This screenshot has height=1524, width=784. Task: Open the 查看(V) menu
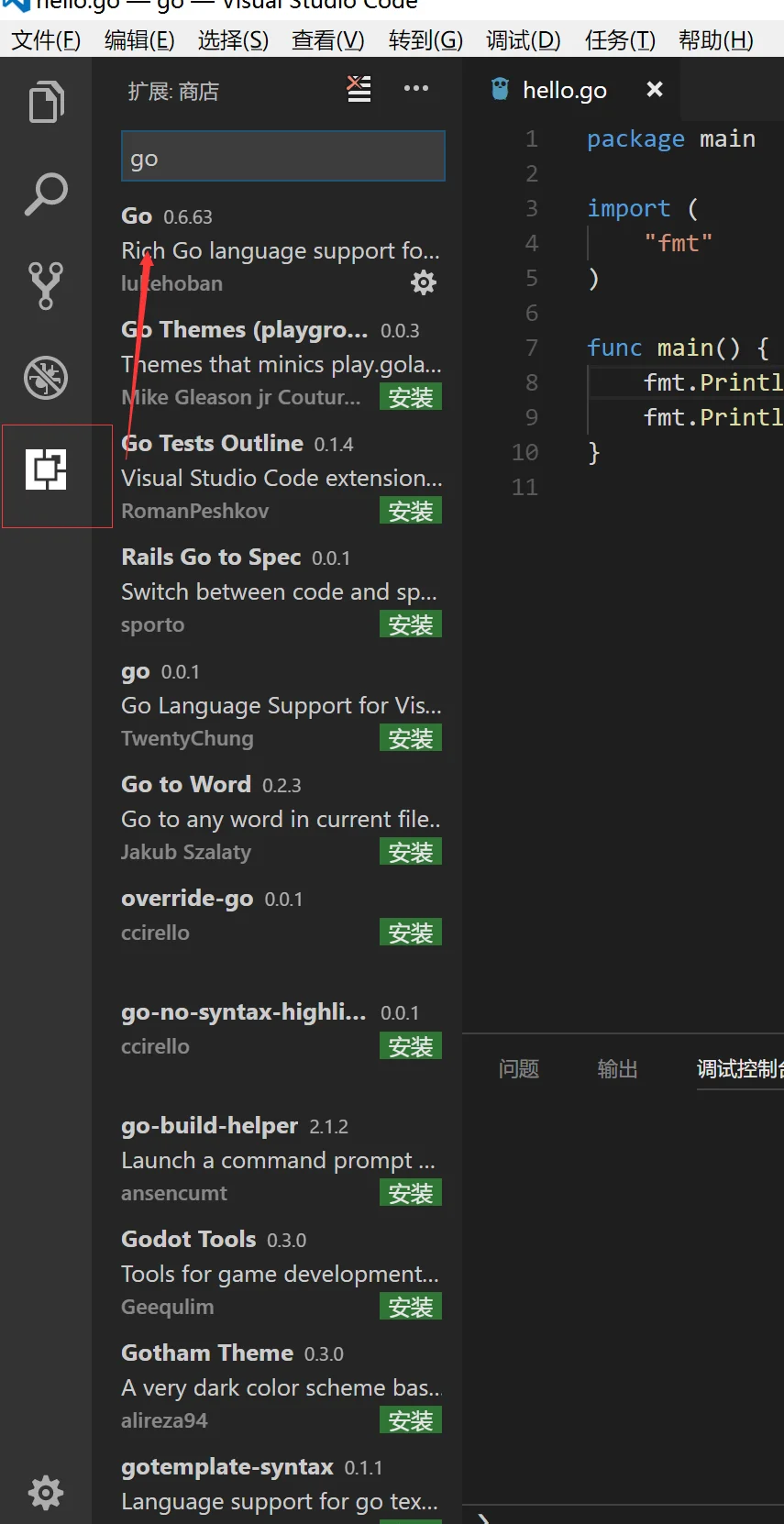[327, 40]
